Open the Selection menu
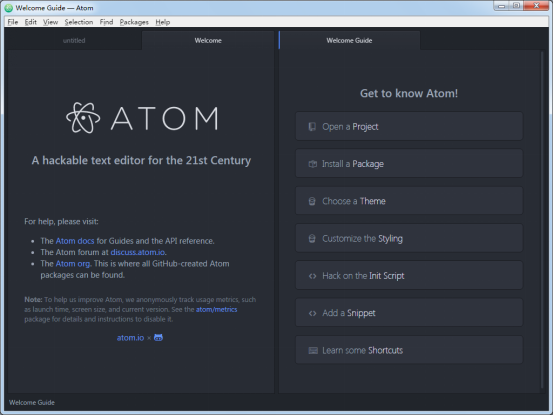Viewport: 553px width, 415px height. pyautogui.click(x=79, y=22)
